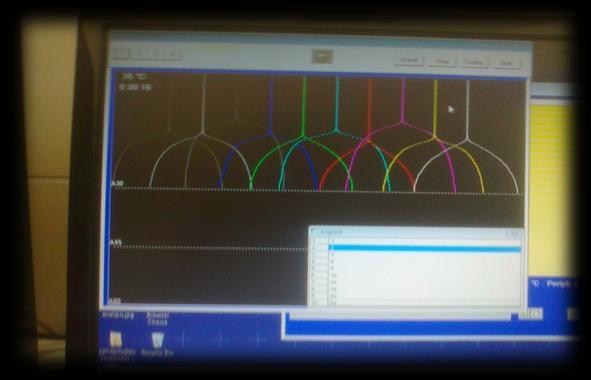Close the Legend window

[x=514, y=234]
